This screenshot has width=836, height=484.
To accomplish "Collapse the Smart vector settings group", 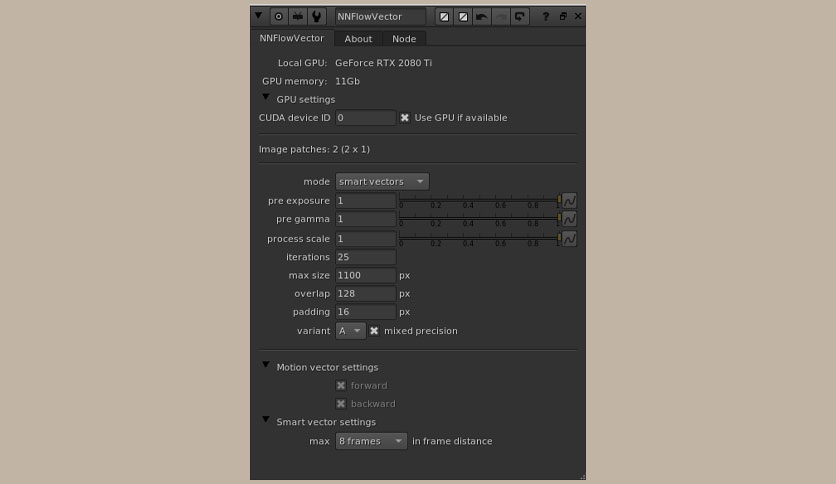I will tap(266, 420).
